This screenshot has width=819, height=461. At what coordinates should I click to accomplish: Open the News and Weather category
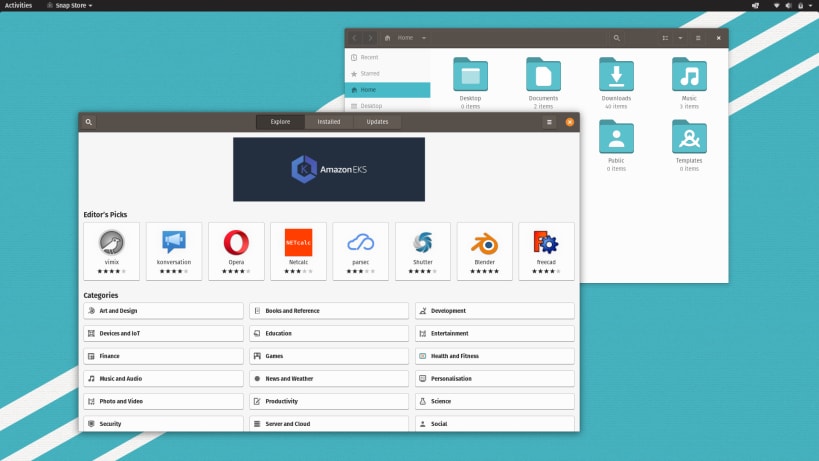coord(329,379)
